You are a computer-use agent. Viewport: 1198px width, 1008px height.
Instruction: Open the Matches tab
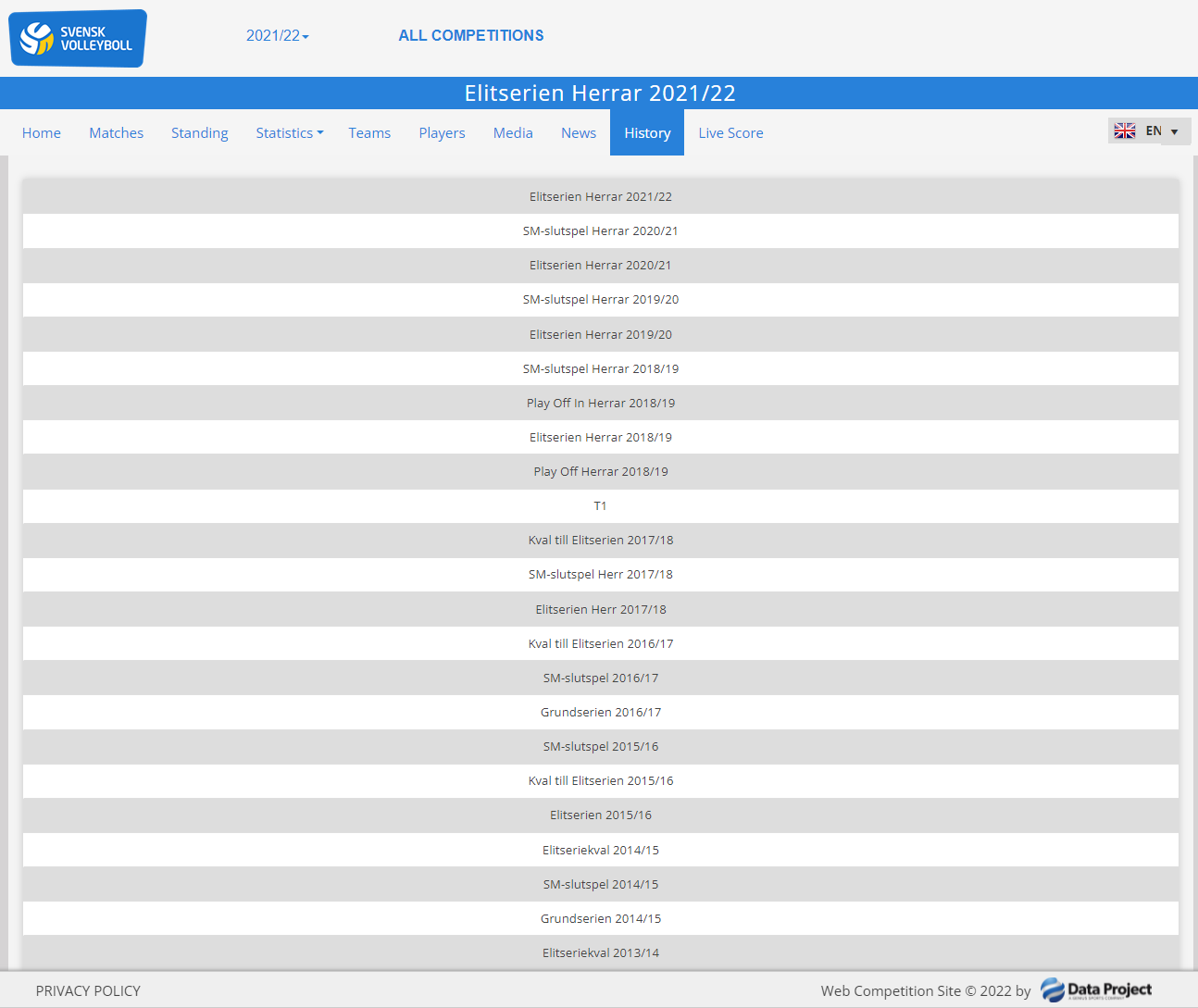(117, 132)
